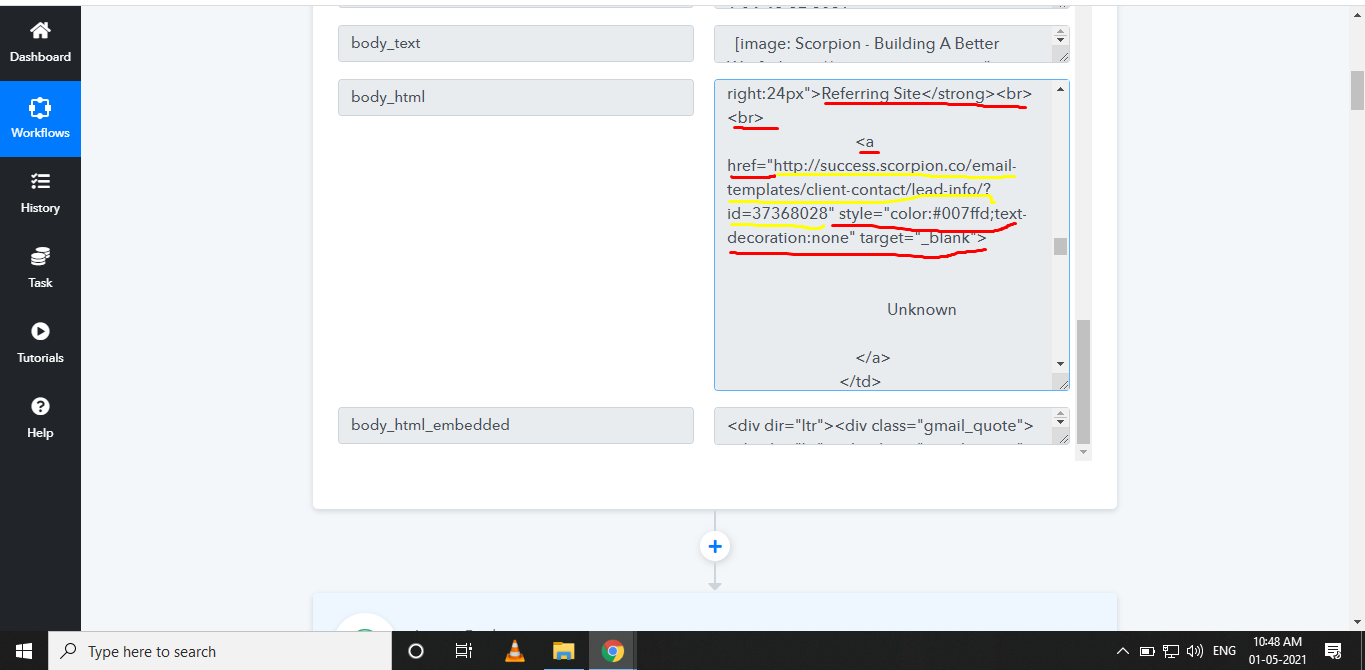Open the Help question mark icon
Screen dimensions: 1365x670
pyautogui.click(x=40, y=407)
